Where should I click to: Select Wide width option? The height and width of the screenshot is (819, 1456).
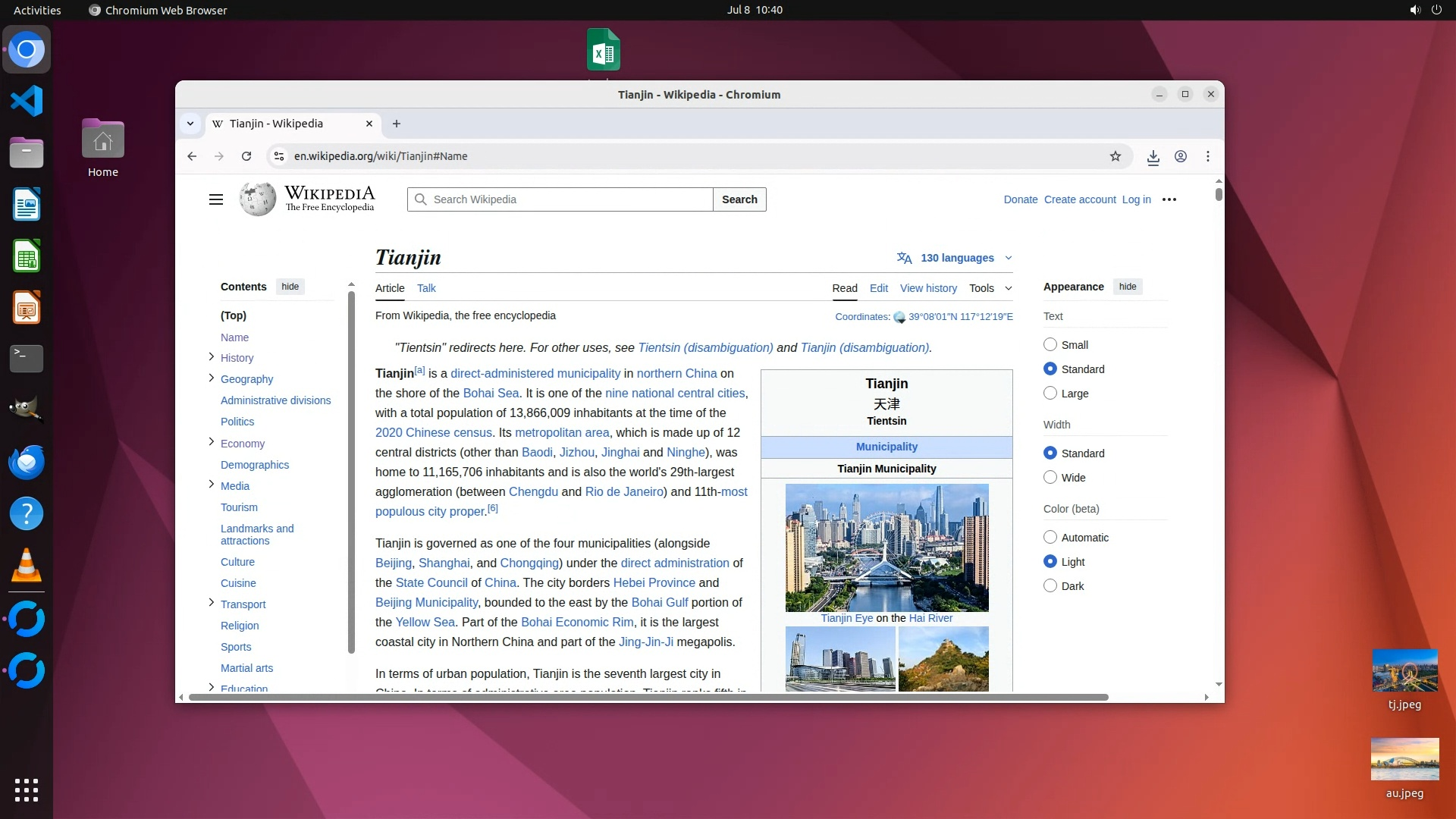1050,477
